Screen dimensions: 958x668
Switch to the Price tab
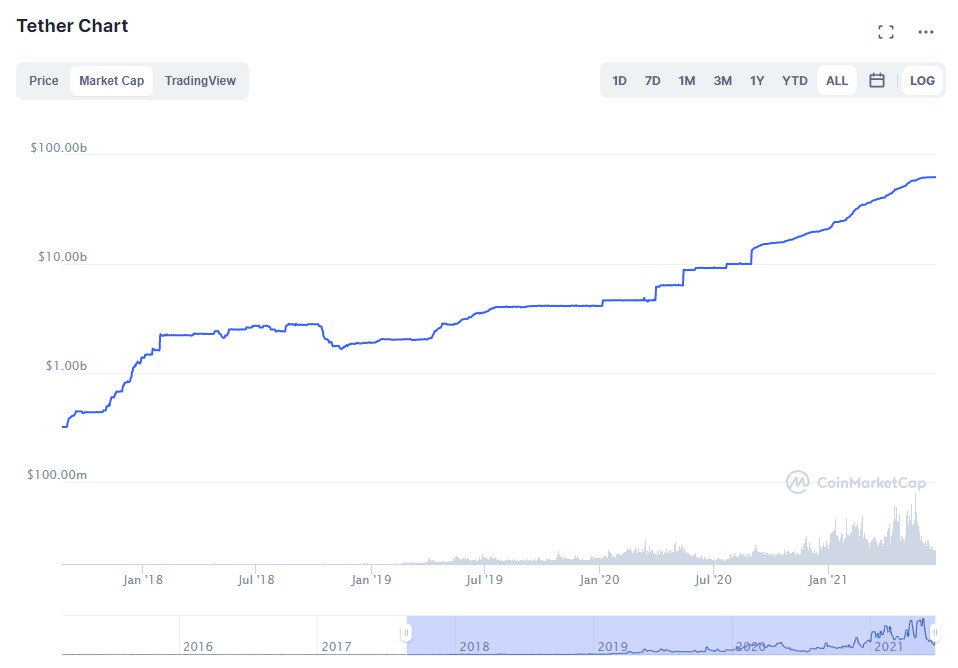44,81
